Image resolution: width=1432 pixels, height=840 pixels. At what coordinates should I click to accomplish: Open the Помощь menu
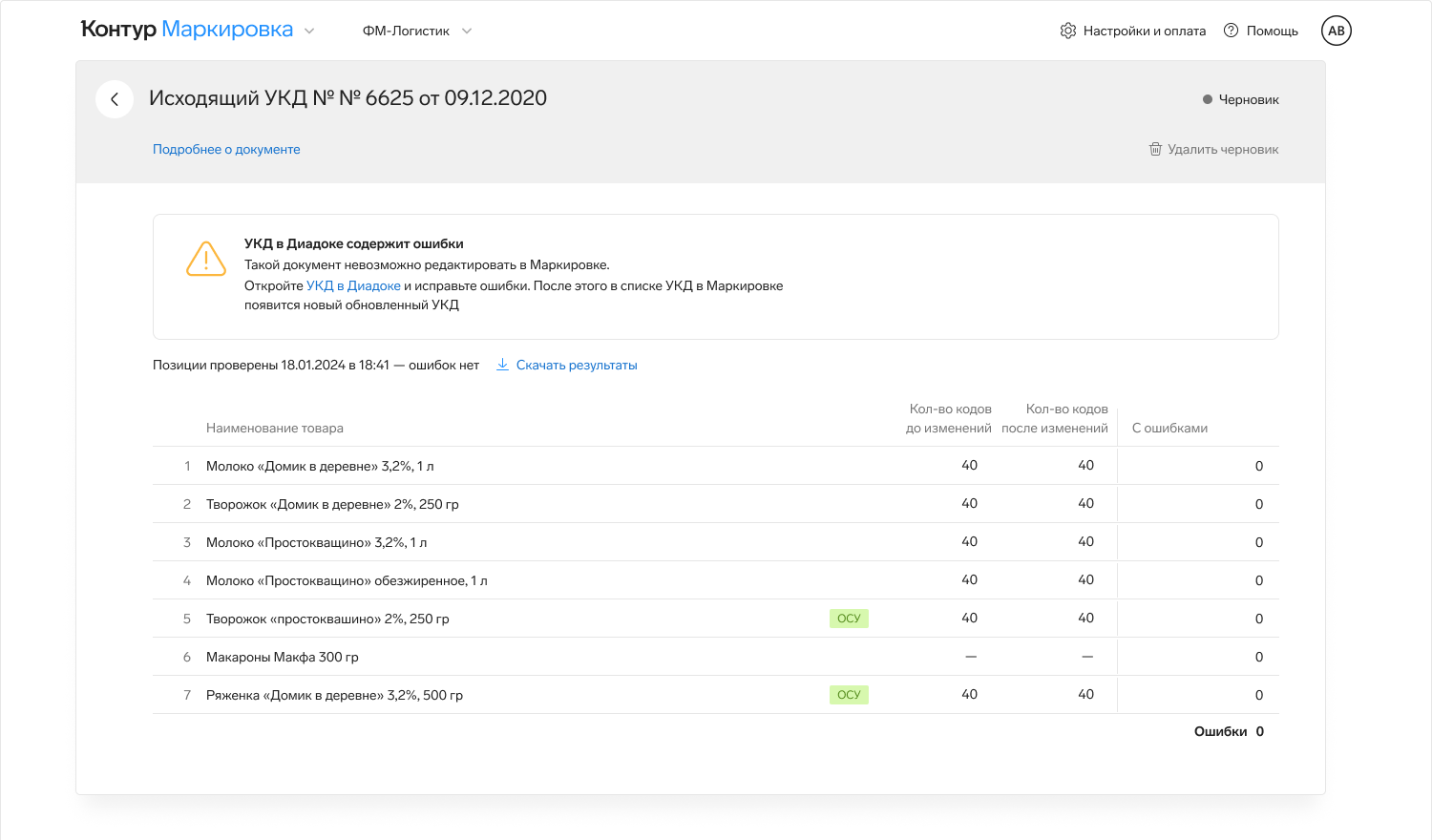(1261, 31)
